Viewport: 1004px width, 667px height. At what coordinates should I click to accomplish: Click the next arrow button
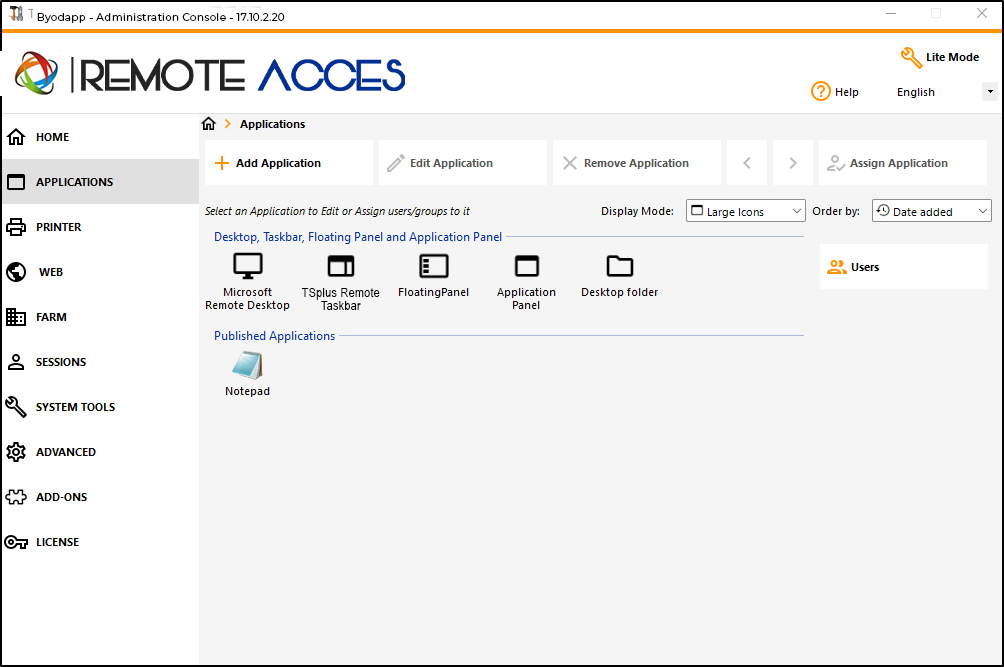793,163
